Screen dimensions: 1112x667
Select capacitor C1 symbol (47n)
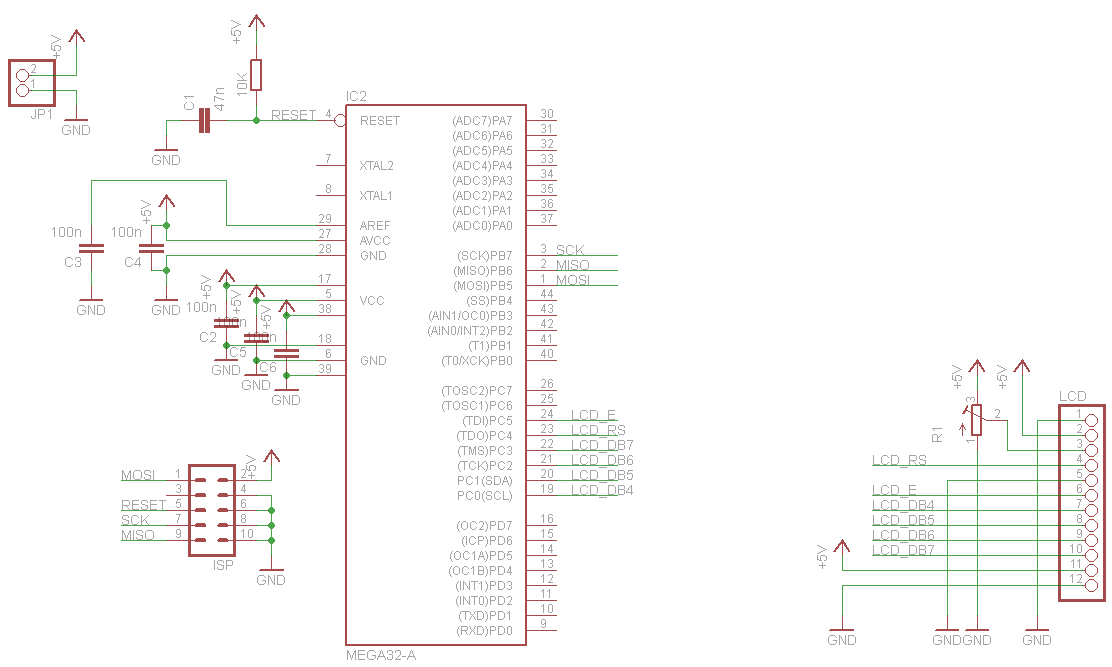(x=204, y=120)
